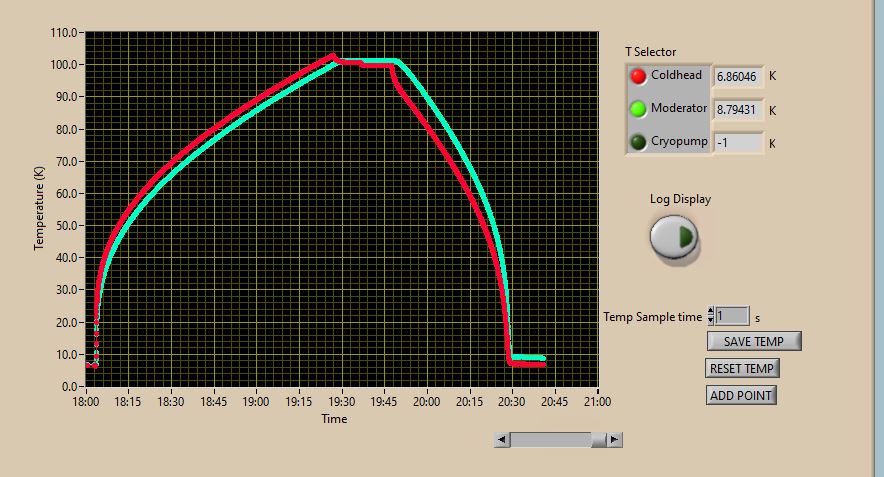Decrement Temp Sample time with down arrow
Screen dimensions: 884x477
(711, 320)
